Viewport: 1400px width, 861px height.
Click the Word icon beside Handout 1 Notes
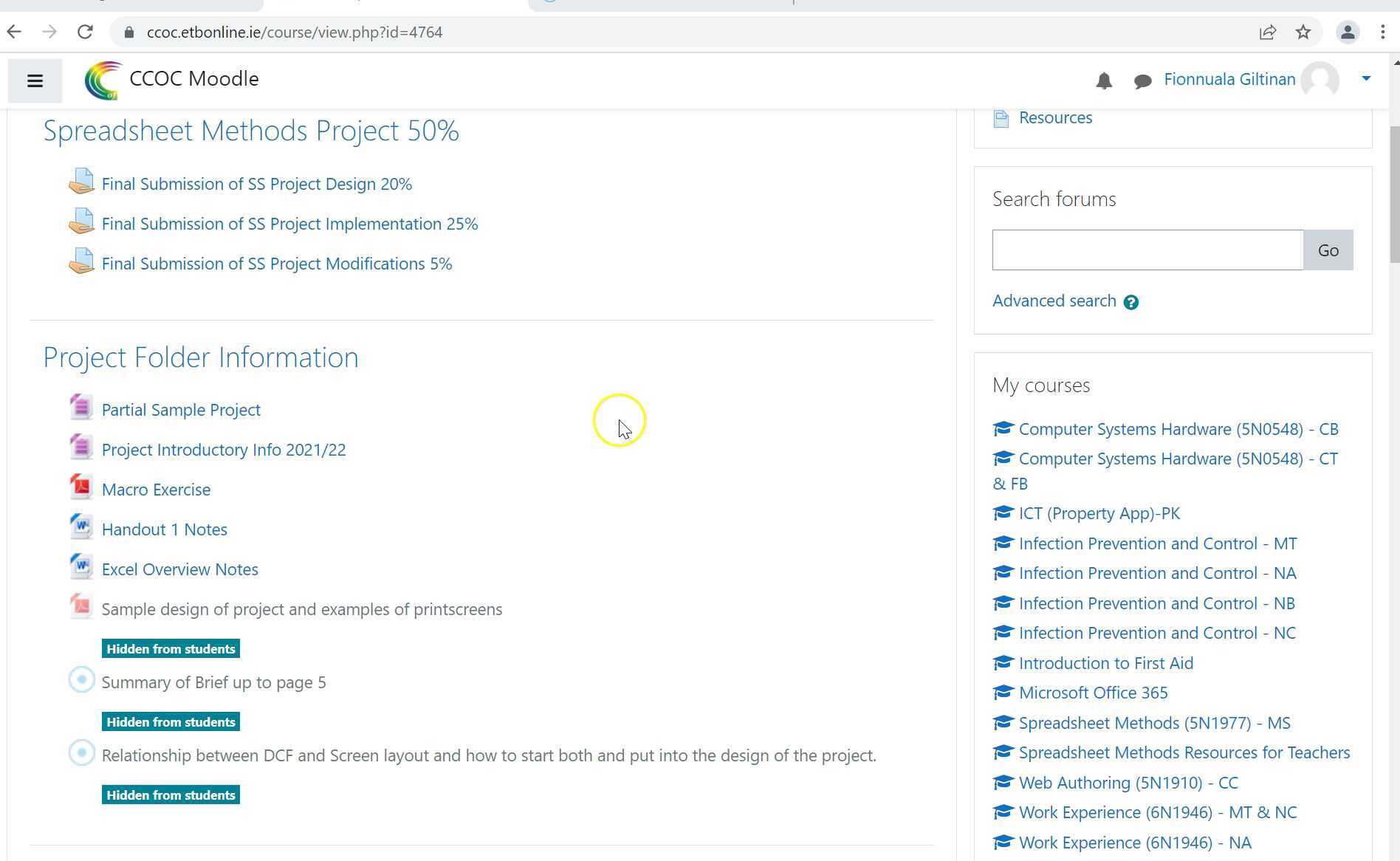point(81,526)
